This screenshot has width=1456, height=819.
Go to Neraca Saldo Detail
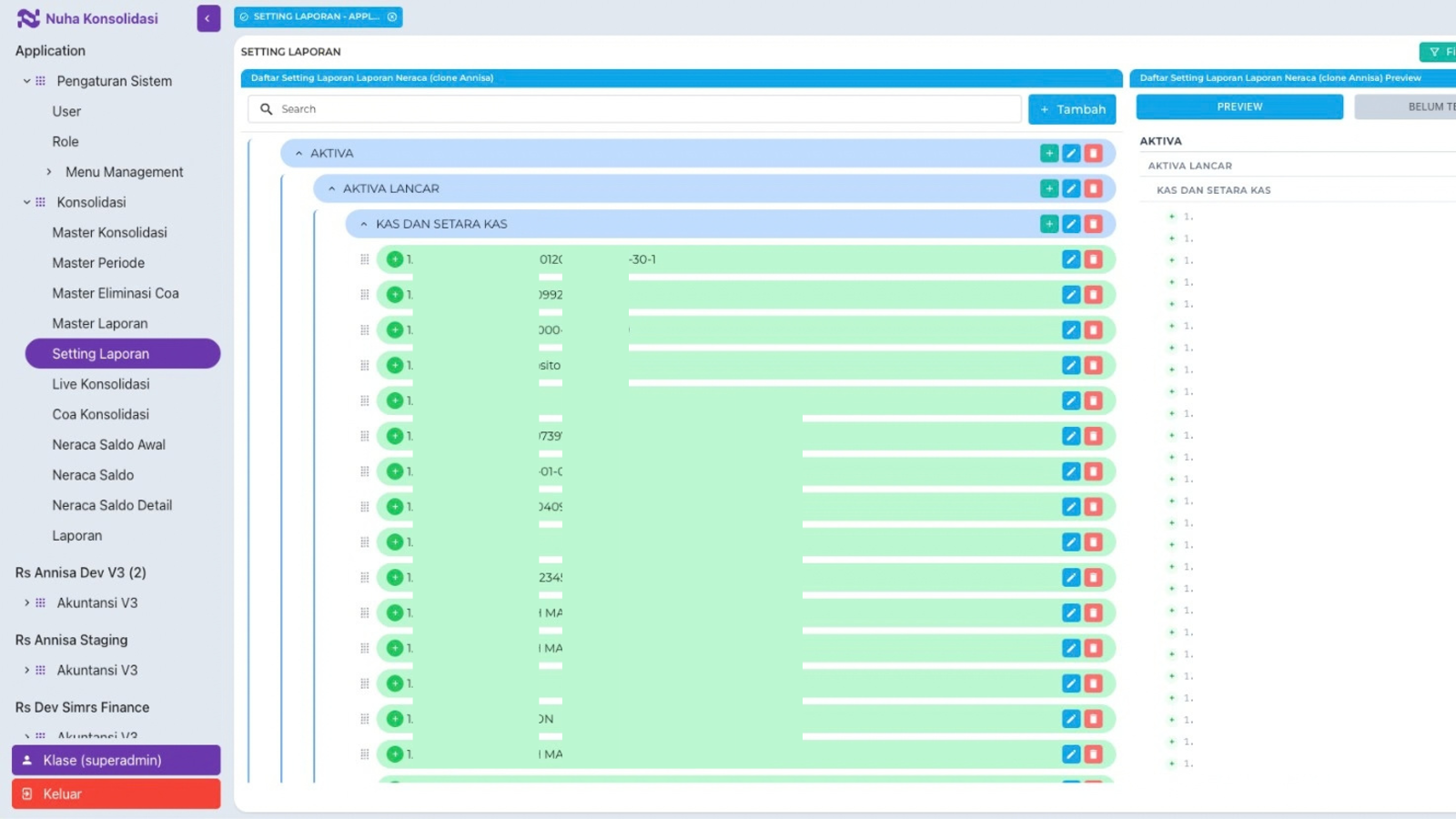click(112, 505)
